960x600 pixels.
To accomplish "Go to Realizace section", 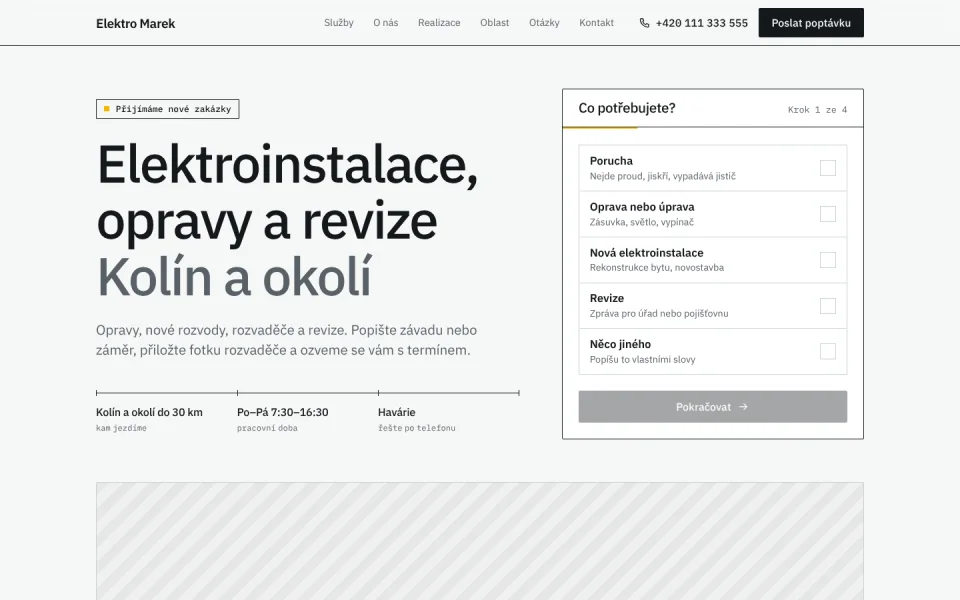I will point(439,23).
